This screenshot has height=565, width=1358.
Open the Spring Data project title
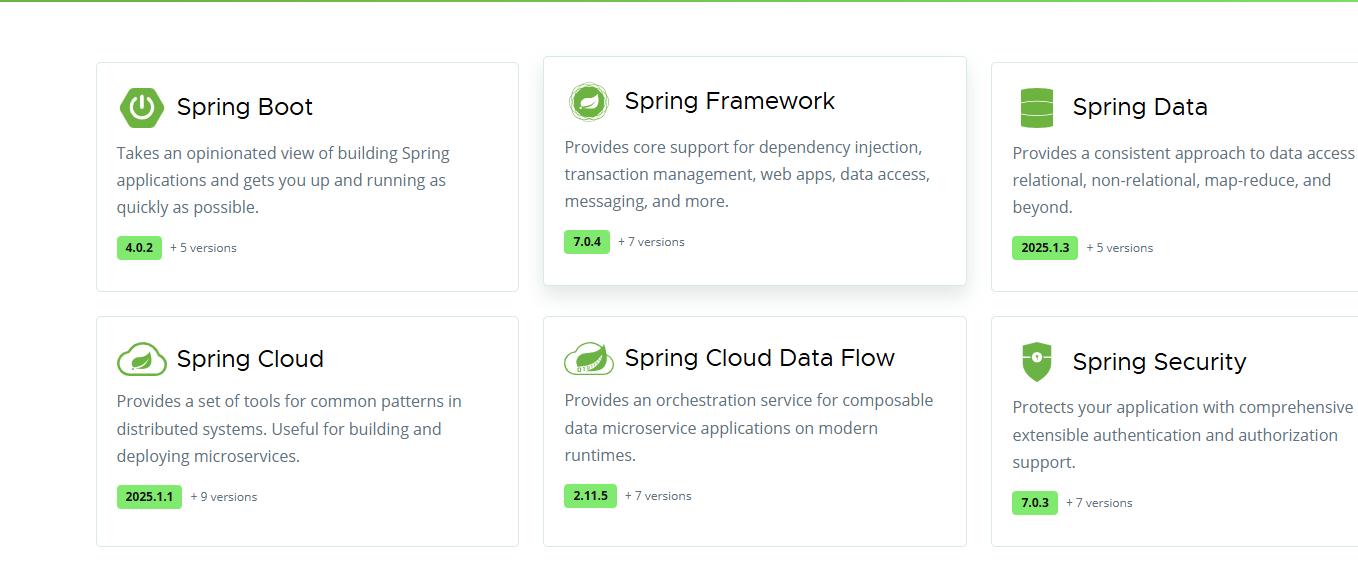(x=1140, y=107)
